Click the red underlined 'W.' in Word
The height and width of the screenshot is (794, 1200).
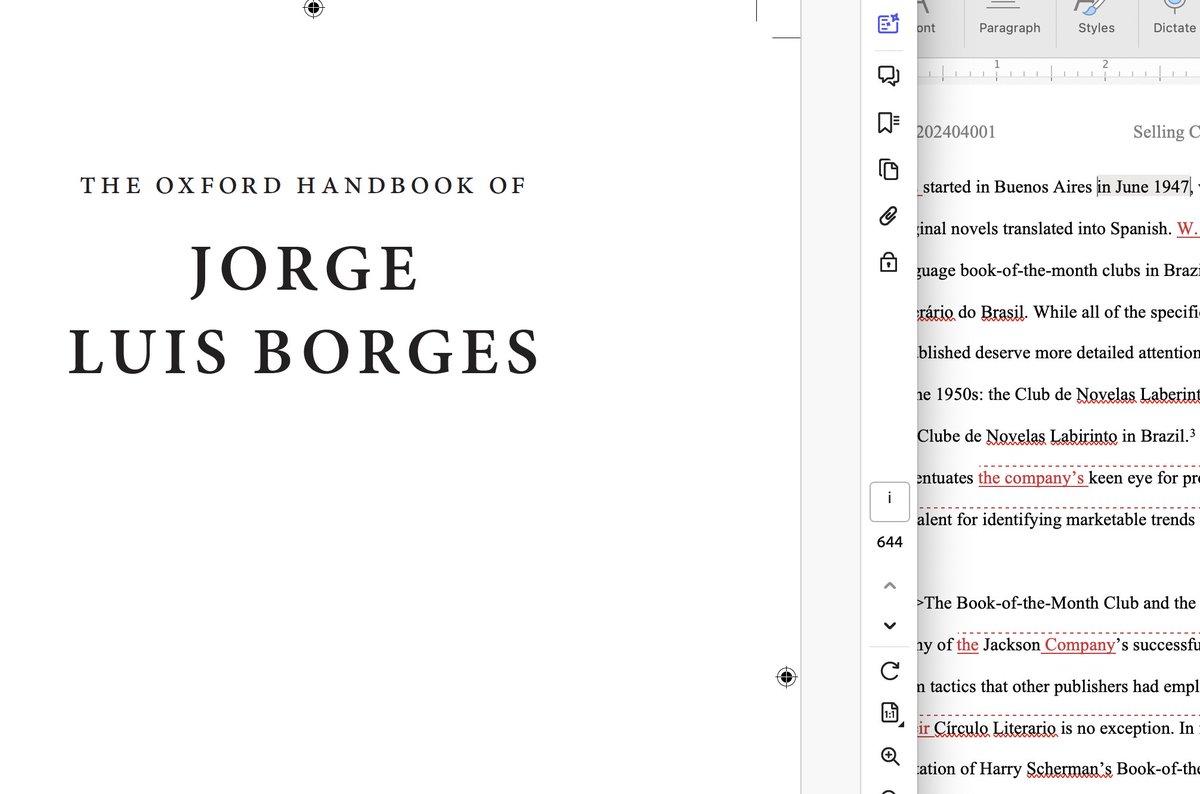tap(1187, 228)
